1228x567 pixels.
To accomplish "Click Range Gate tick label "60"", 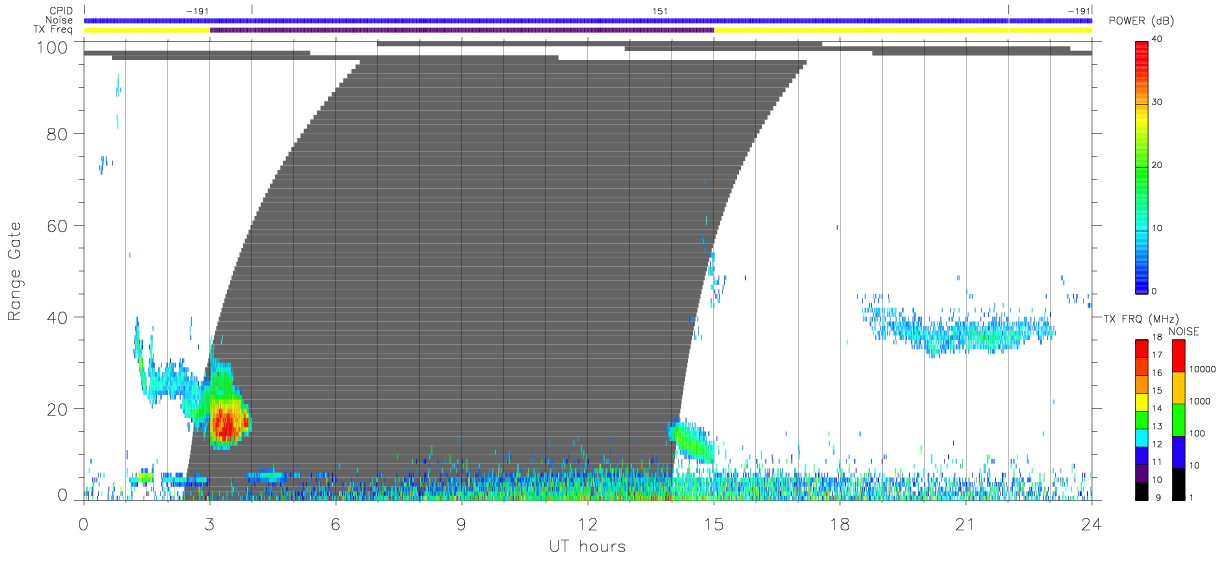I will pos(59,226).
